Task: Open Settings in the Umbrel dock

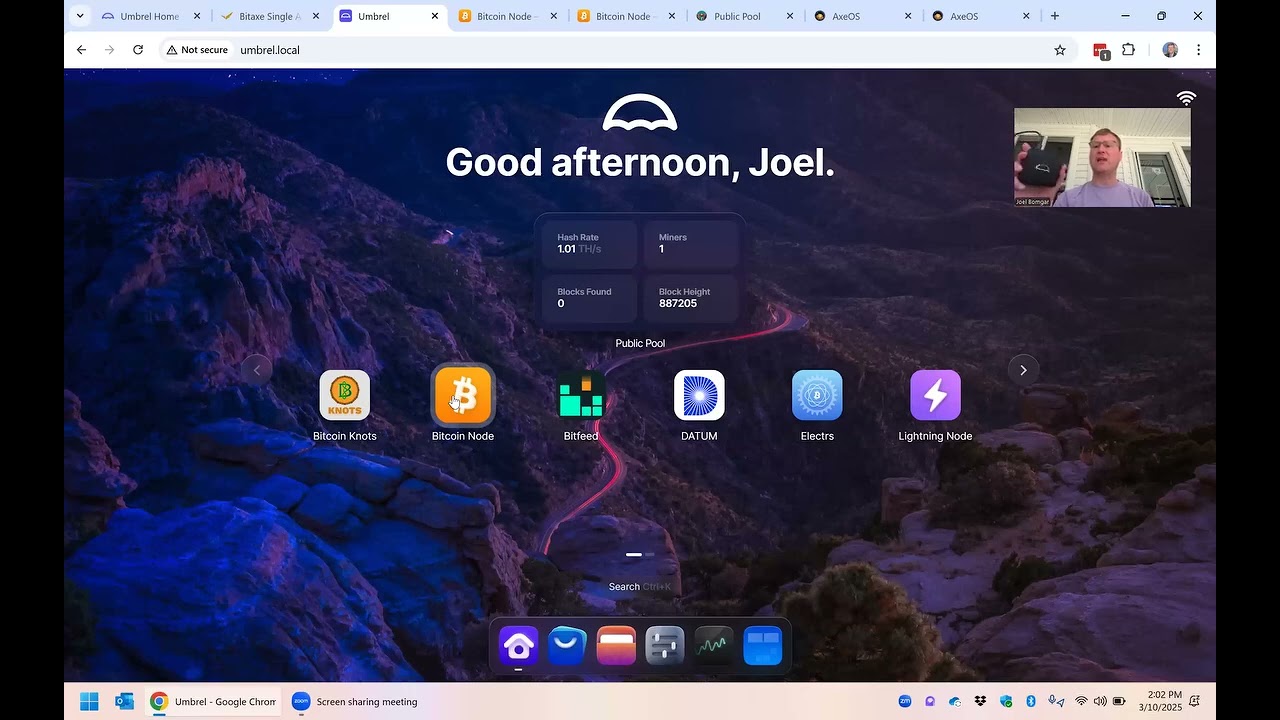Action: pyautogui.click(x=665, y=646)
